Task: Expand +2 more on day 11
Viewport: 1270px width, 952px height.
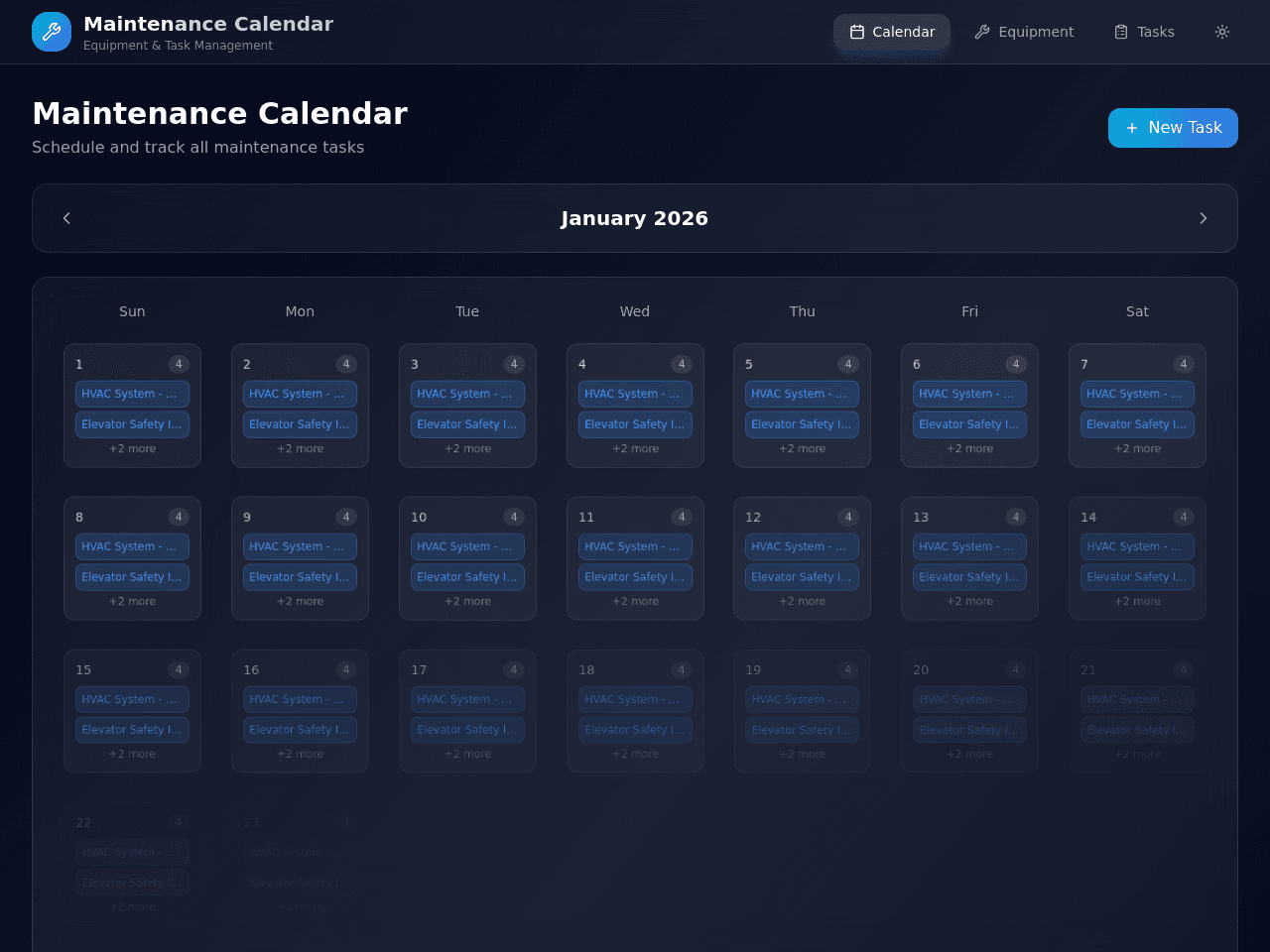Action: pyautogui.click(x=635, y=602)
